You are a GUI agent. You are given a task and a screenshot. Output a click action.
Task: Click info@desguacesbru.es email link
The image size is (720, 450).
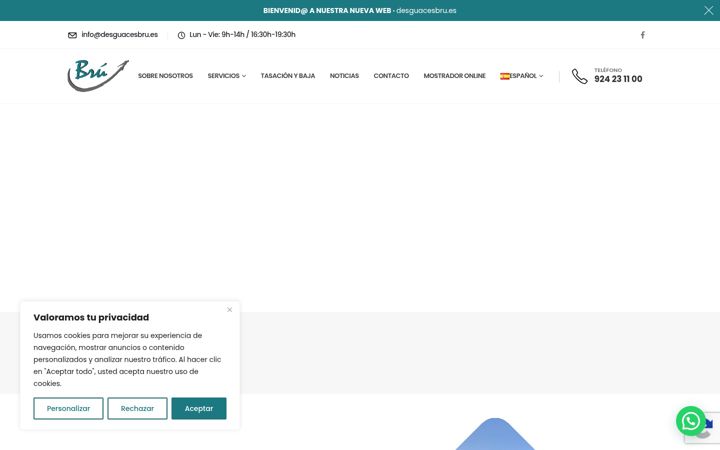point(119,34)
